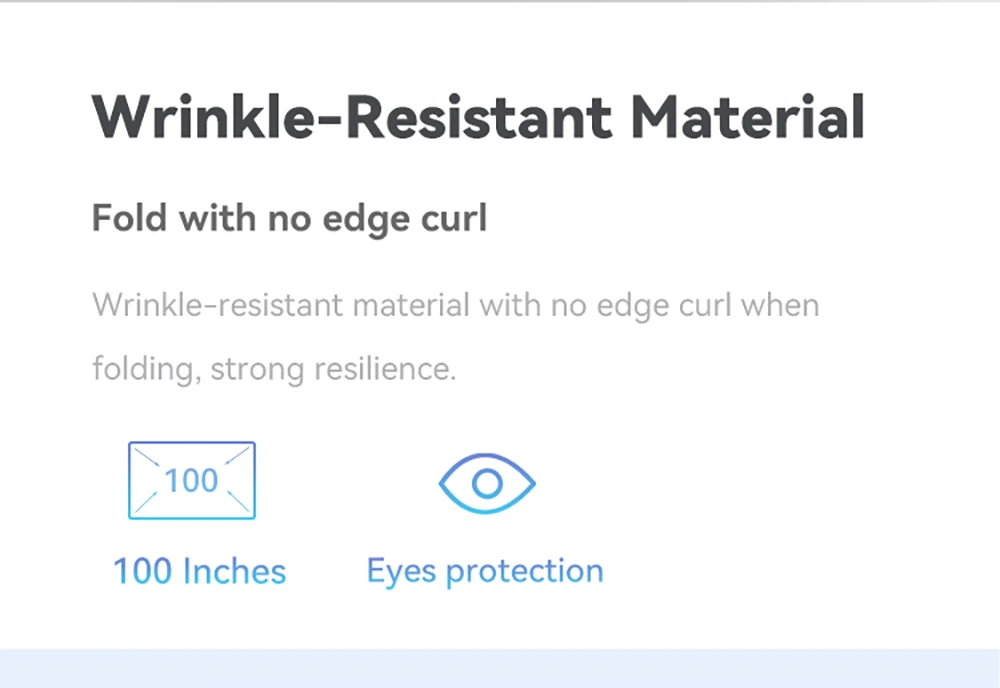Click the top-left arrow in the screen icon
The image size is (1000, 688).
(x=147, y=457)
